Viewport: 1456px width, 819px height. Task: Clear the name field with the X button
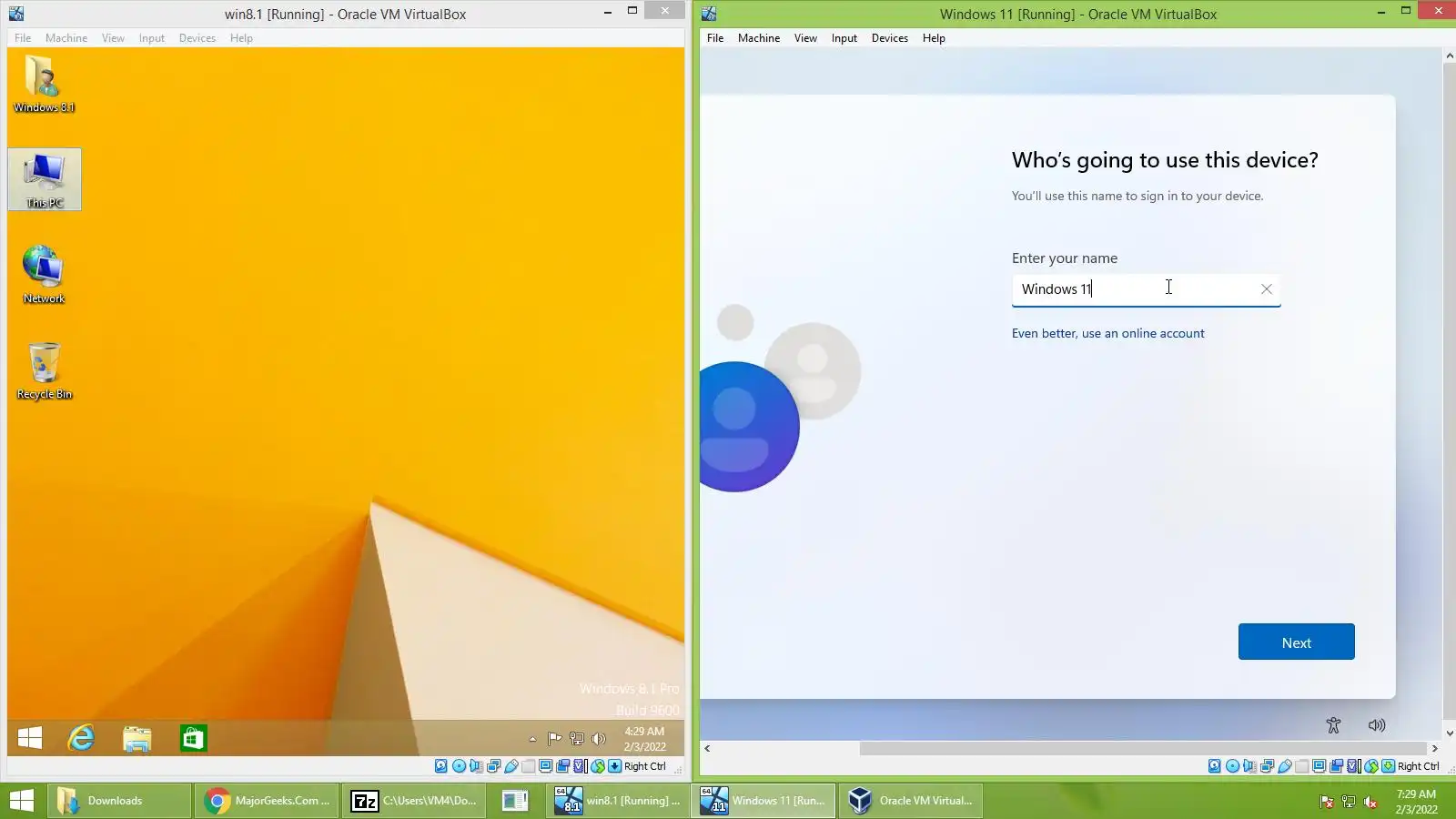click(1266, 289)
